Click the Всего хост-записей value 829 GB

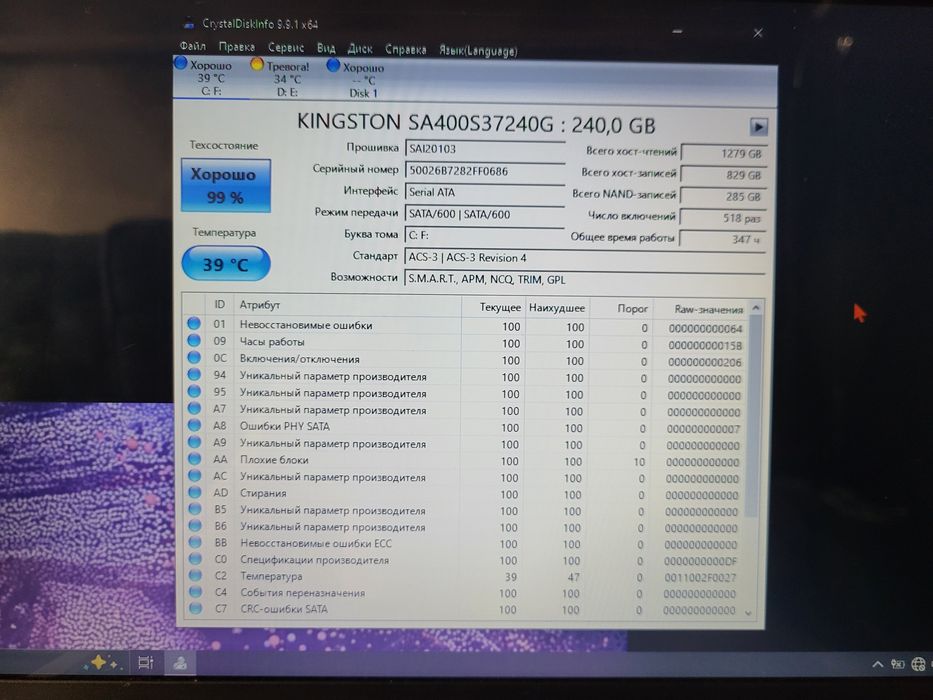pyautogui.click(x=724, y=175)
